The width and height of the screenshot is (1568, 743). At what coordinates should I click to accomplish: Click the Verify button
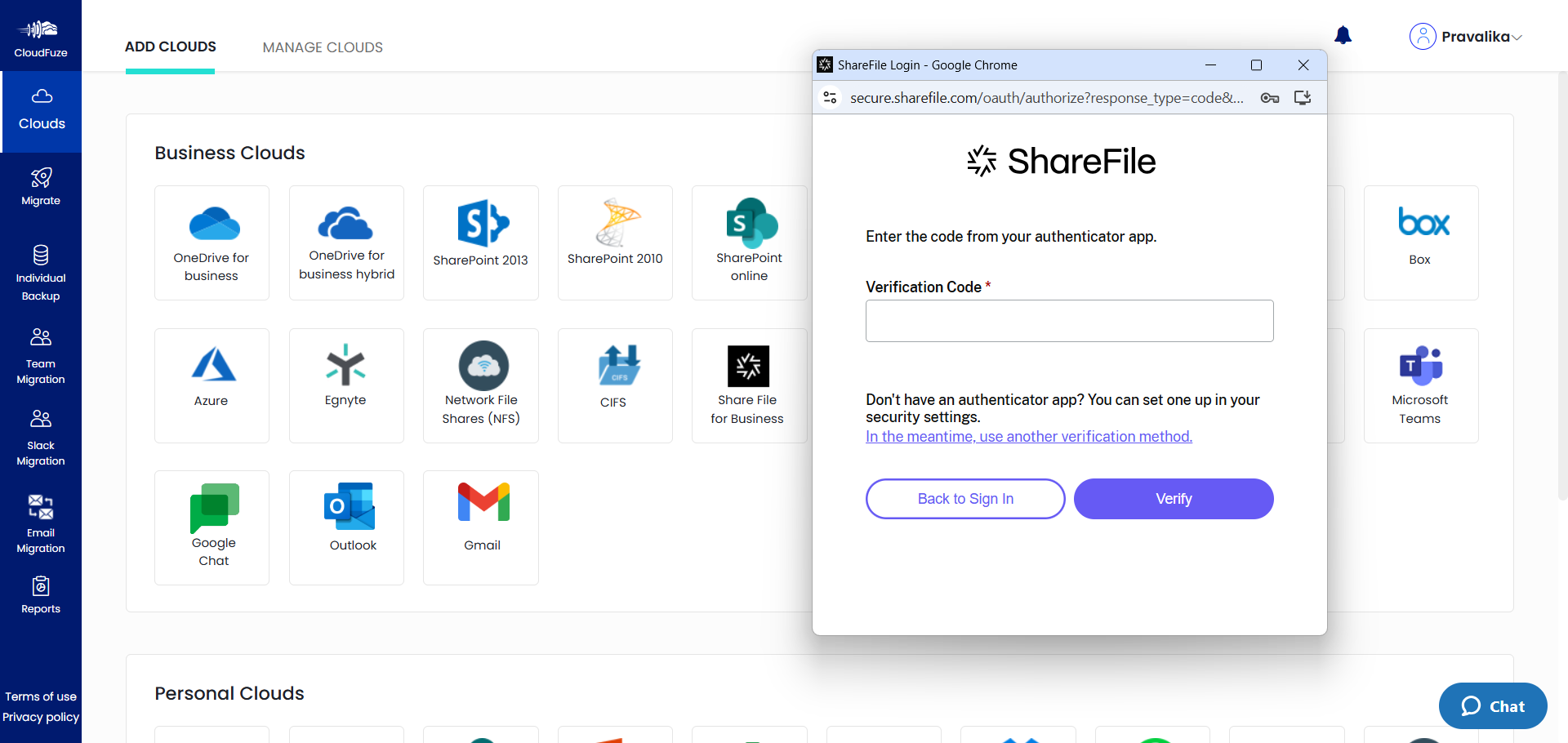1174,499
